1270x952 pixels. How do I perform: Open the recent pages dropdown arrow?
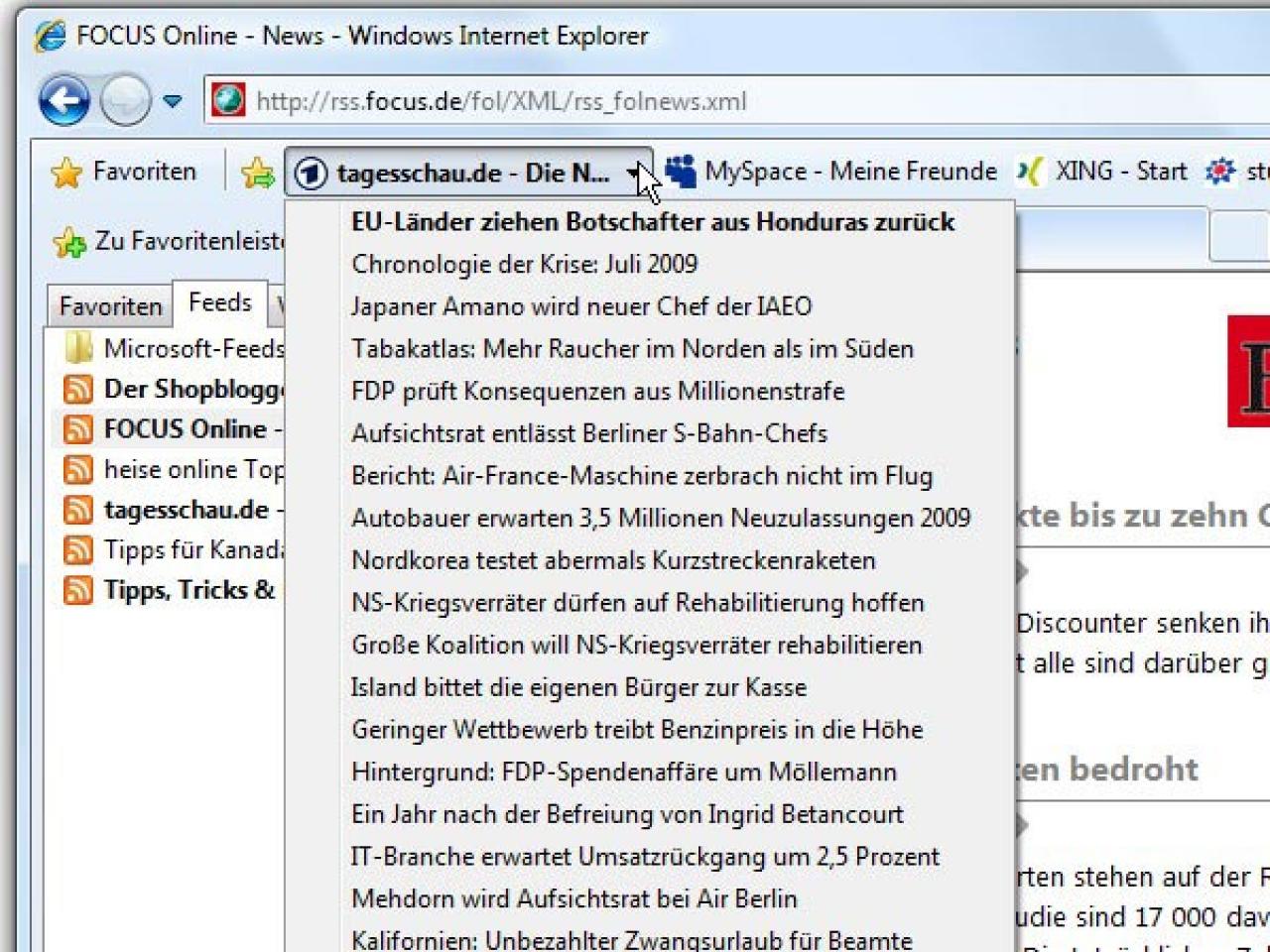click(x=173, y=101)
